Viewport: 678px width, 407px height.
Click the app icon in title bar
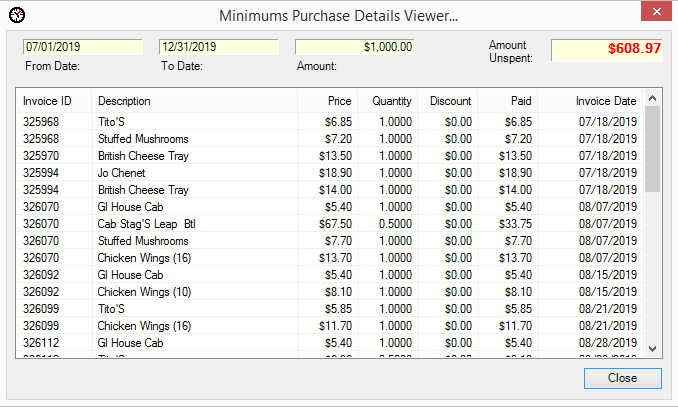tap(16, 14)
